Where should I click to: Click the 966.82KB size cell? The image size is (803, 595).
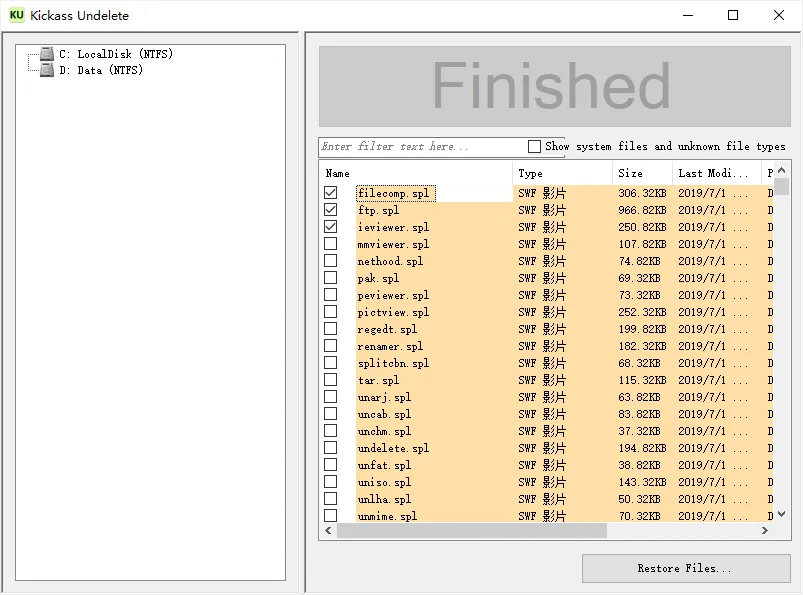(x=642, y=210)
